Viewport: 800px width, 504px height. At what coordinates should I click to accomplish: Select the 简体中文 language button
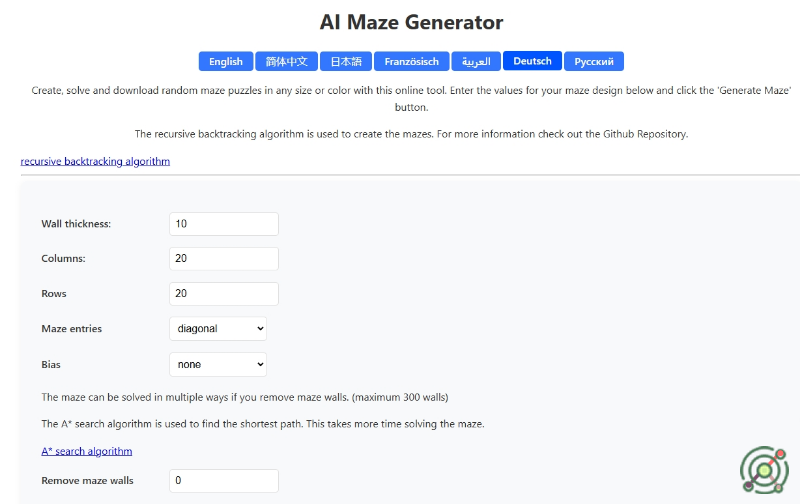point(287,61)
